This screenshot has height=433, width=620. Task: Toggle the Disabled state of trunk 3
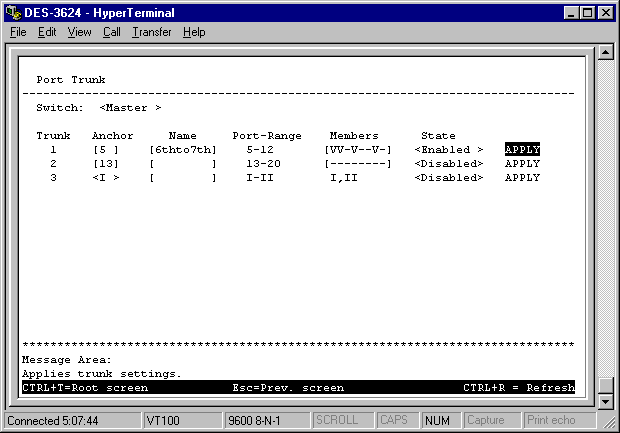pos(449,178)
